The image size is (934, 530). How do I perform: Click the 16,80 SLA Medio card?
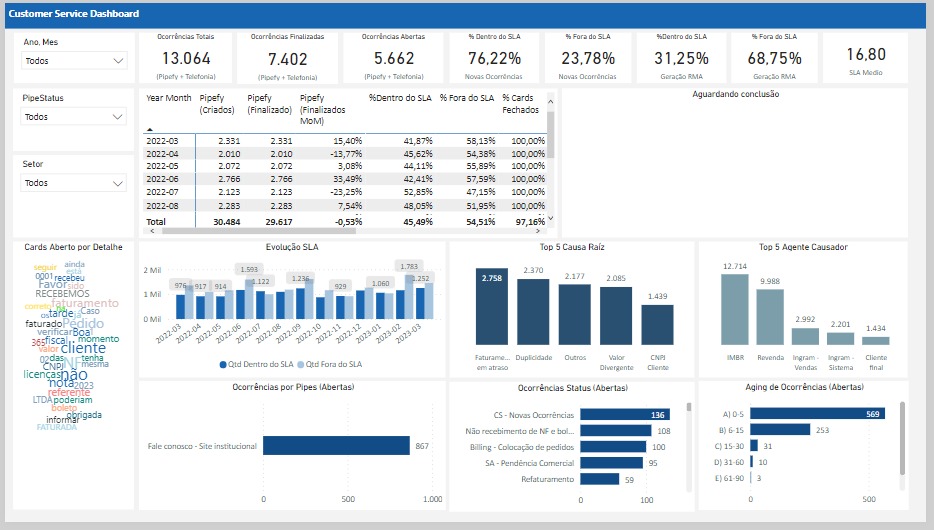866,58
